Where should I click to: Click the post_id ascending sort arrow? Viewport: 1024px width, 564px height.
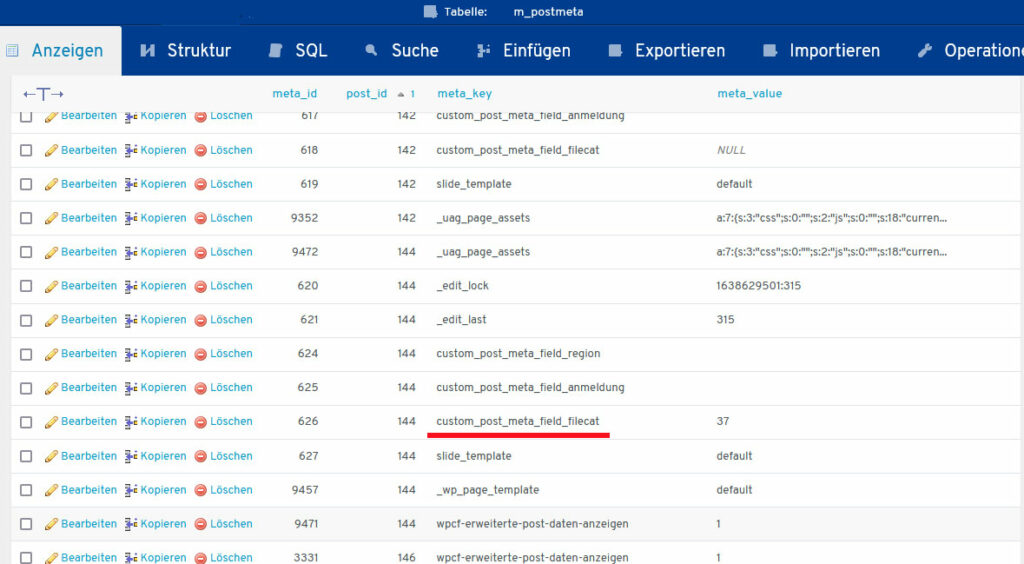pyautogui.click(x=401, y=95)
